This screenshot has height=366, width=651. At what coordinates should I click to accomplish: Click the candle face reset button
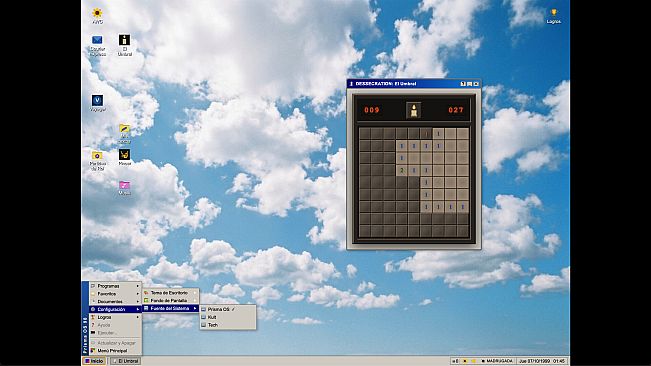(414, 110)
